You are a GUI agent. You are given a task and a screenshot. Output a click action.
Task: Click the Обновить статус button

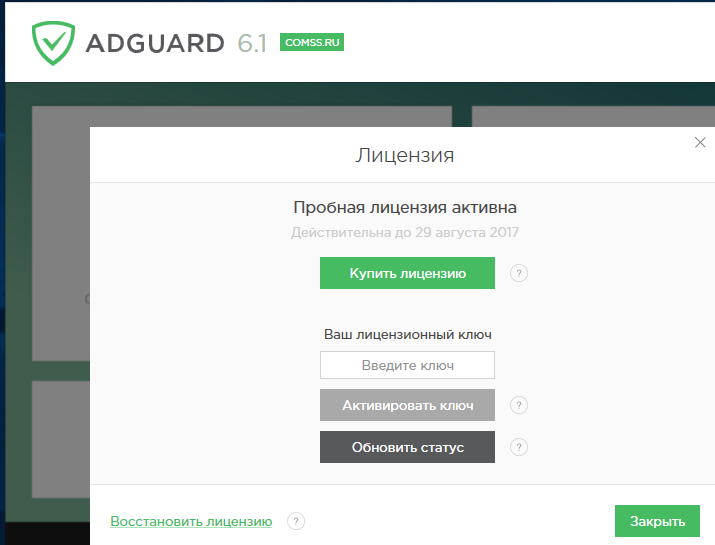pos(407,447)
